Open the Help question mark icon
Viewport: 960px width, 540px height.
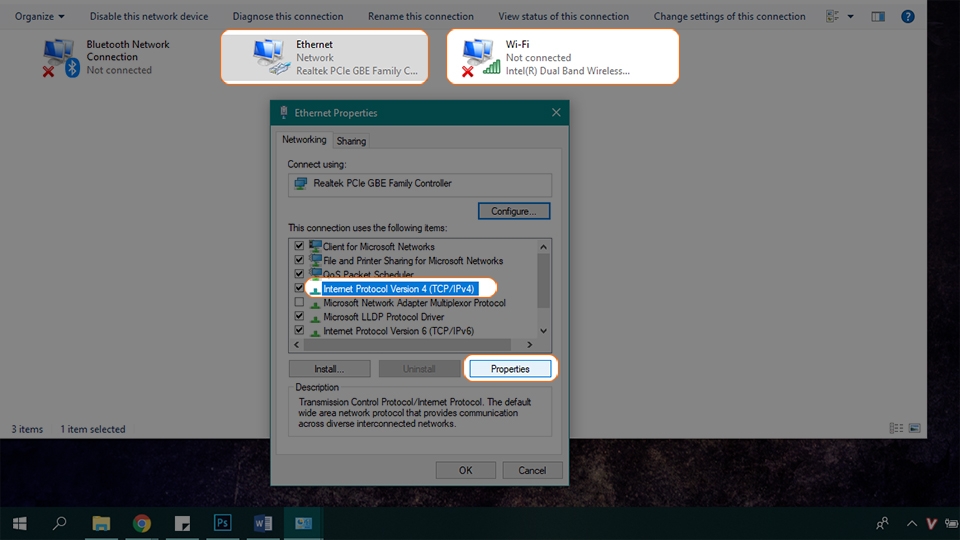point(907,17)
